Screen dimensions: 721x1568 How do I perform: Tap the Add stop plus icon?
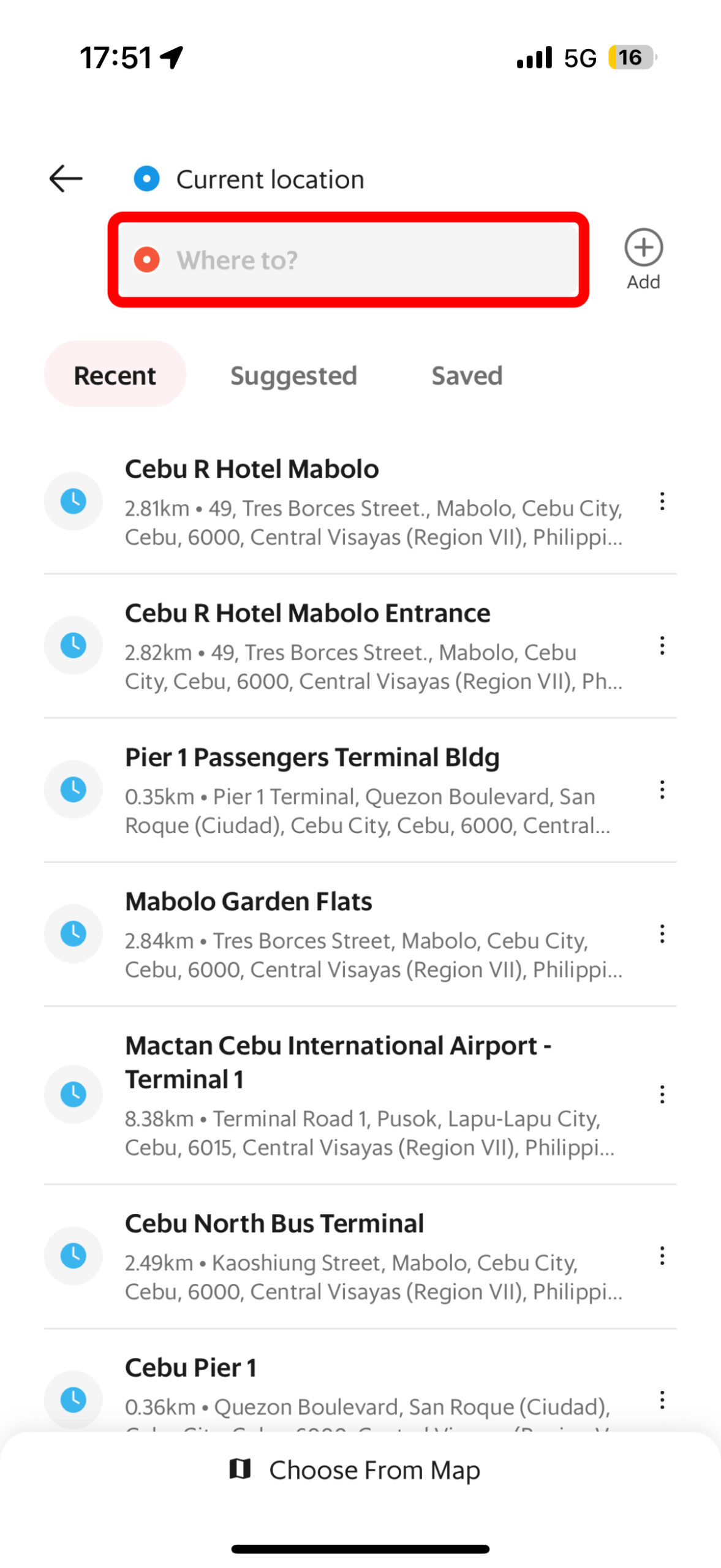click(643, 247)
